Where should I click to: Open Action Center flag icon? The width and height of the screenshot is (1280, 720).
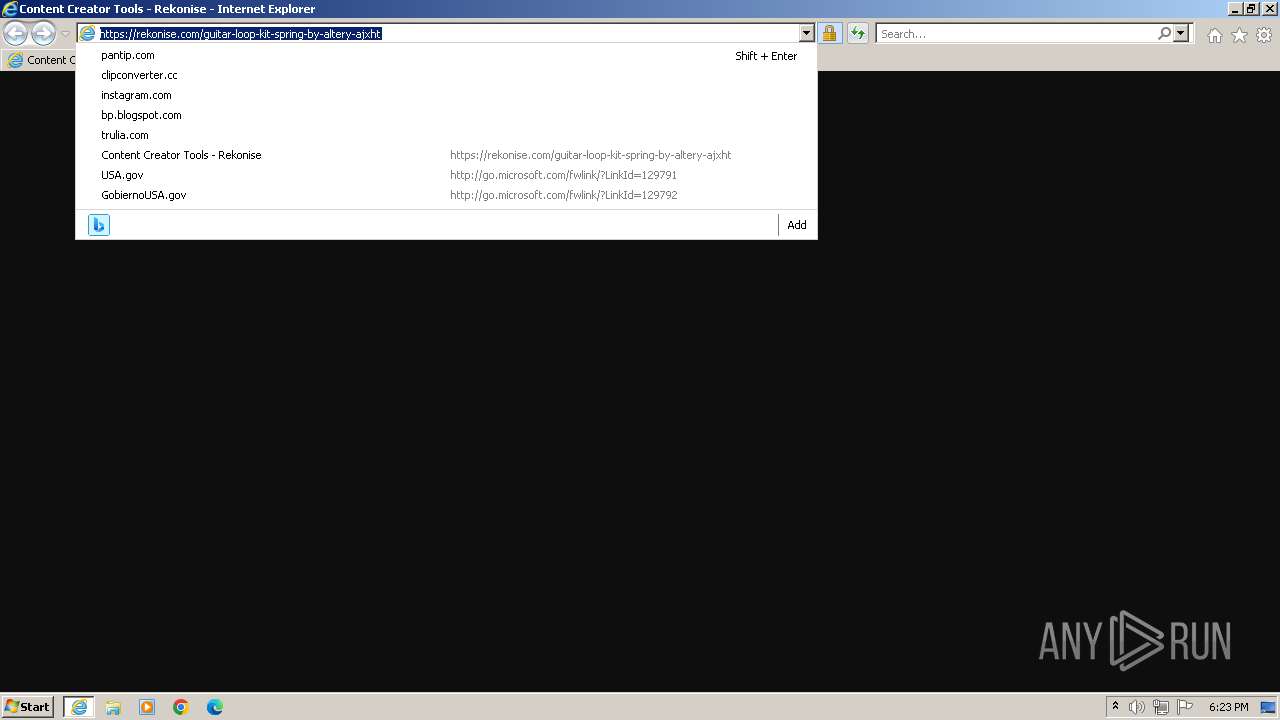coord(1185,707)
